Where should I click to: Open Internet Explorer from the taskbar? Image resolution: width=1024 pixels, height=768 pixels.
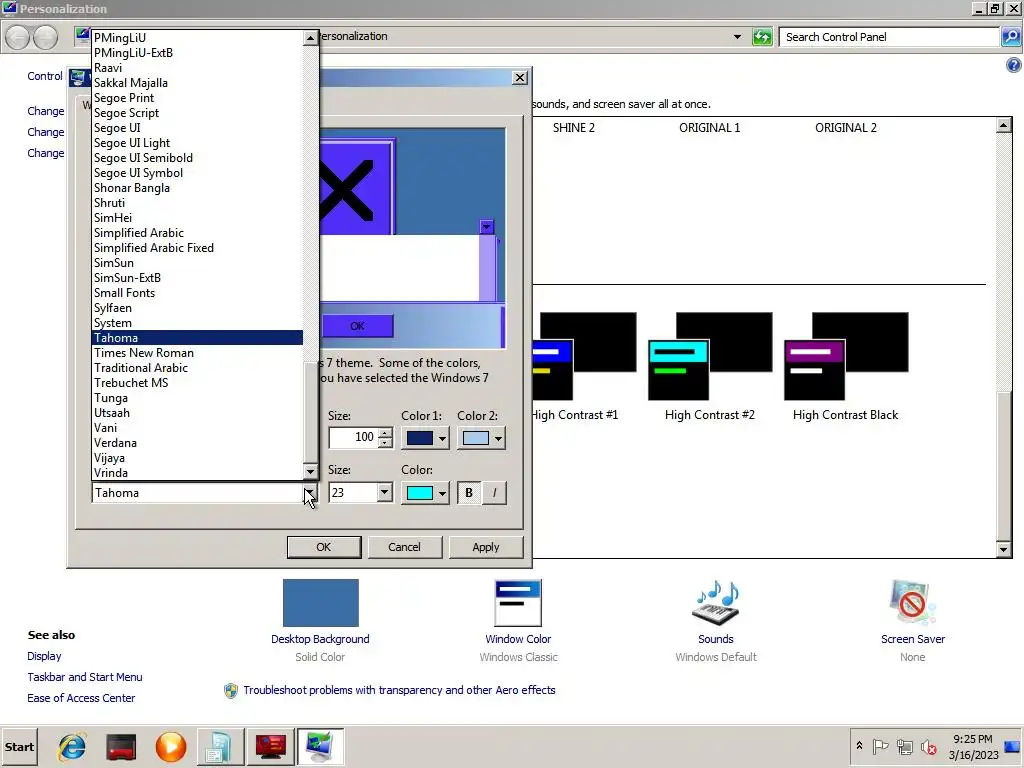pyautogui.click(x=72, y=746)
